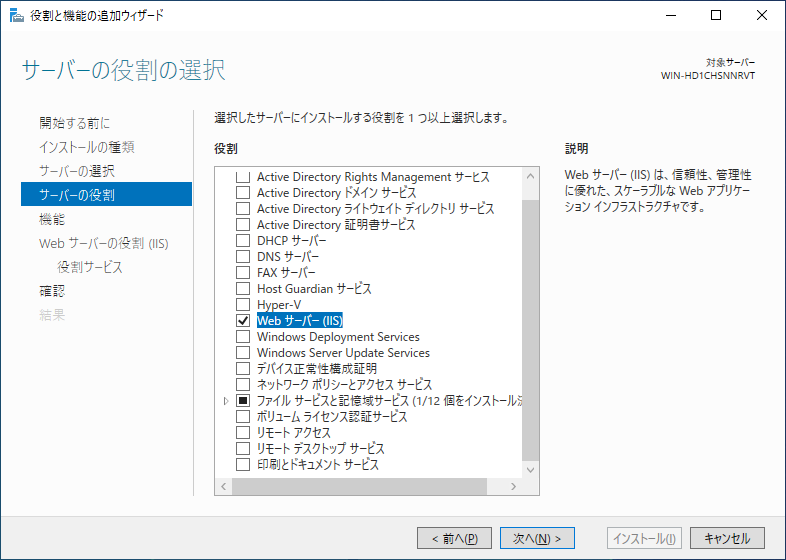Click the キャンセル button
Viewport: 786px width, 560px height.
click(x=727, y=538)
